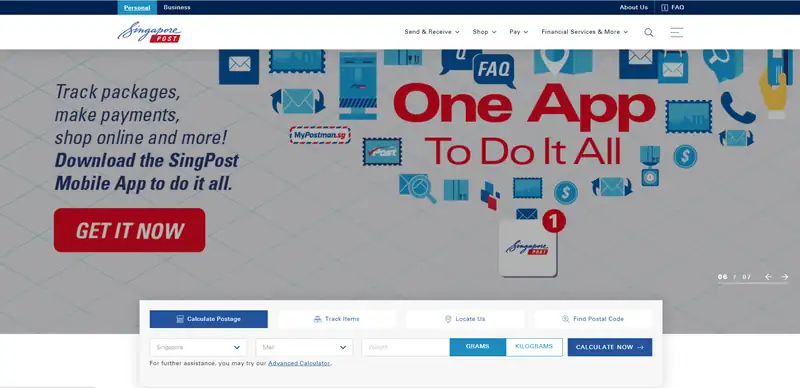Open the Singapore country dropdown
This screenshot has height=388, width=800.
[x=198, y=347]
